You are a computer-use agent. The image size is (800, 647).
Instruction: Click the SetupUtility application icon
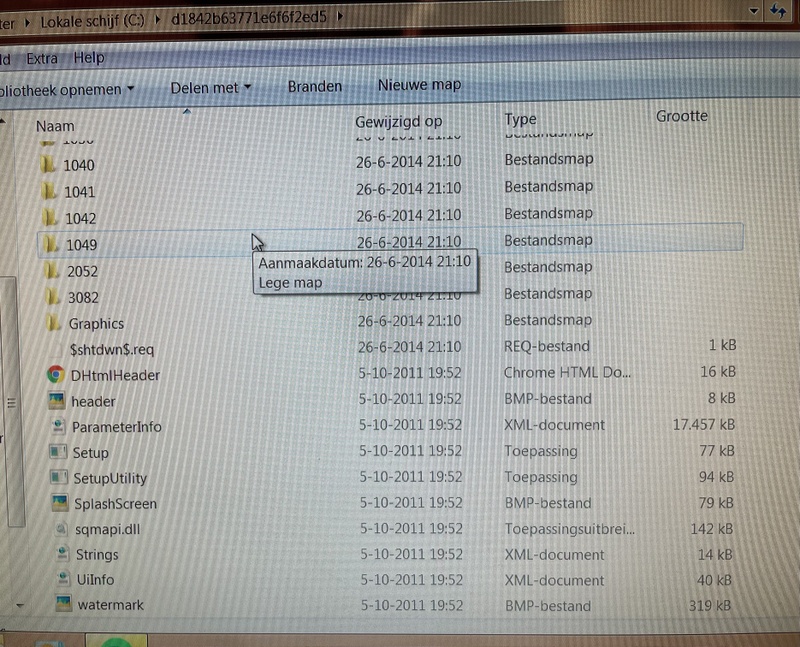(59, 477)
